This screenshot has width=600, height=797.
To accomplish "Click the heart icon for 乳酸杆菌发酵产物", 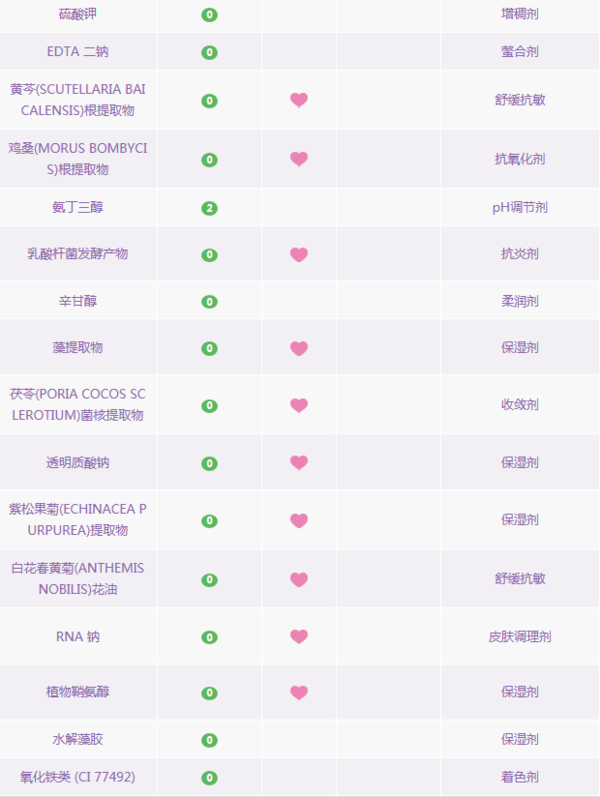I will click(x=299, y=254).
